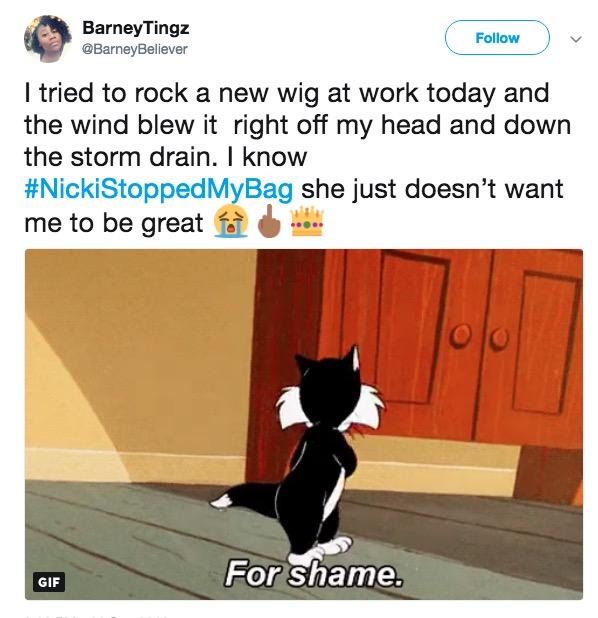The height and width of the screenshot is (618, 598).
Task: Play the cartoon cat GIF
Action: [304, 424]
